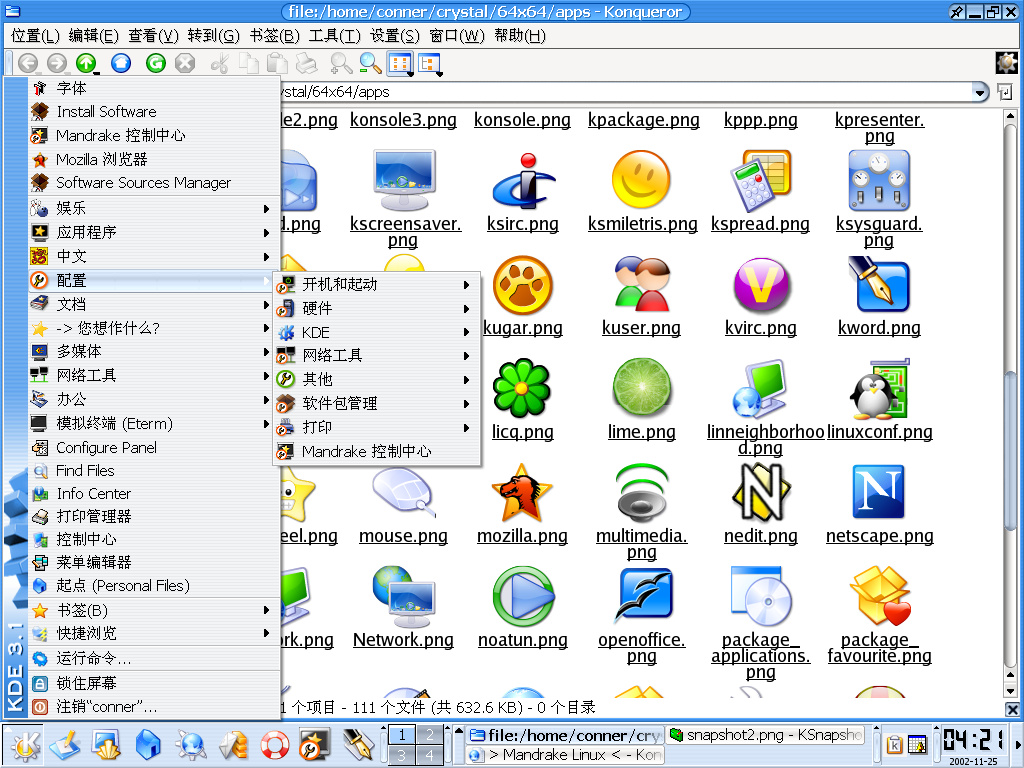Click kppp.png file name link

point(760,120)
